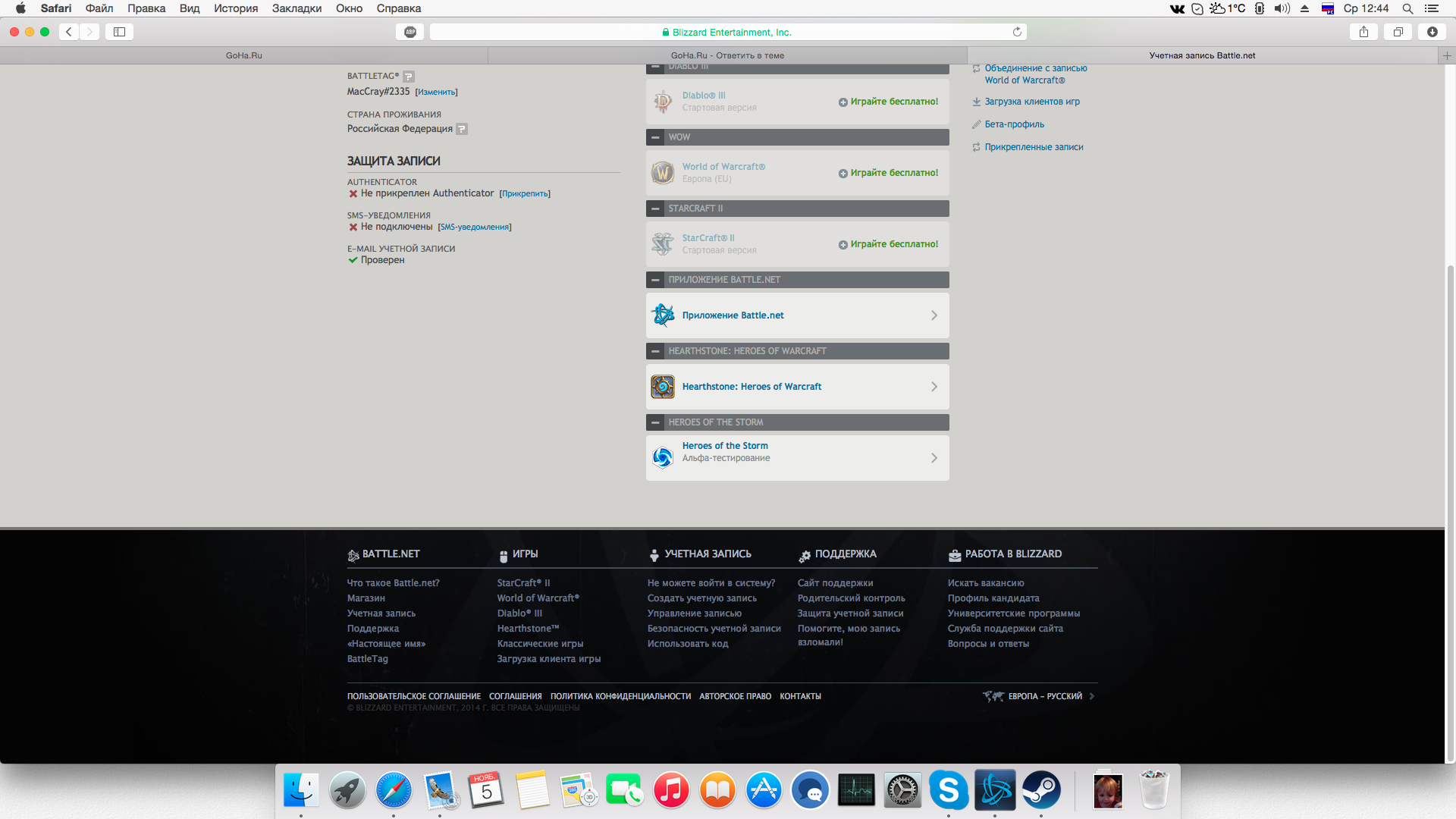This screenshot has height=819, width=1456.
Task: Click Сайт поддержки footer link
Action: (x=835, y=583)
